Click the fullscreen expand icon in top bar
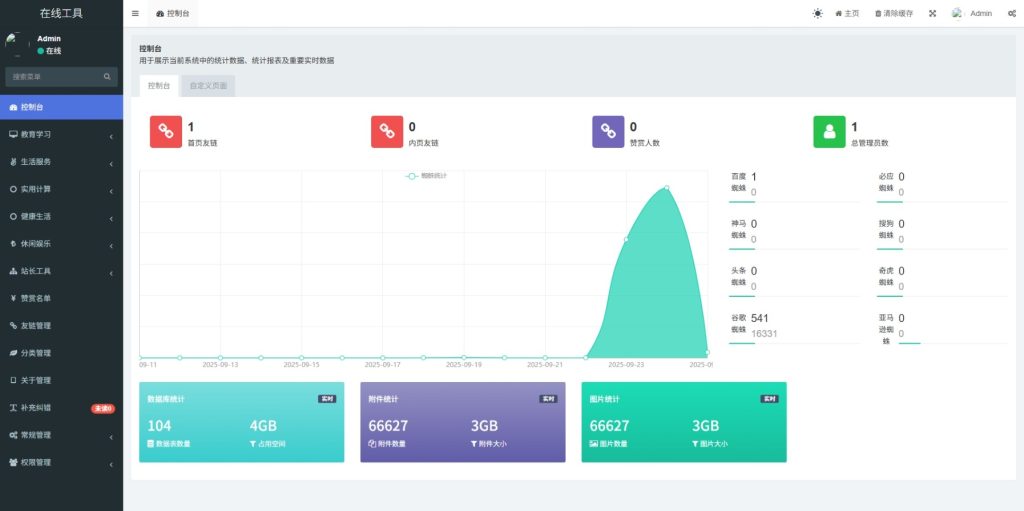The image size is (1024, 511). 932,14
